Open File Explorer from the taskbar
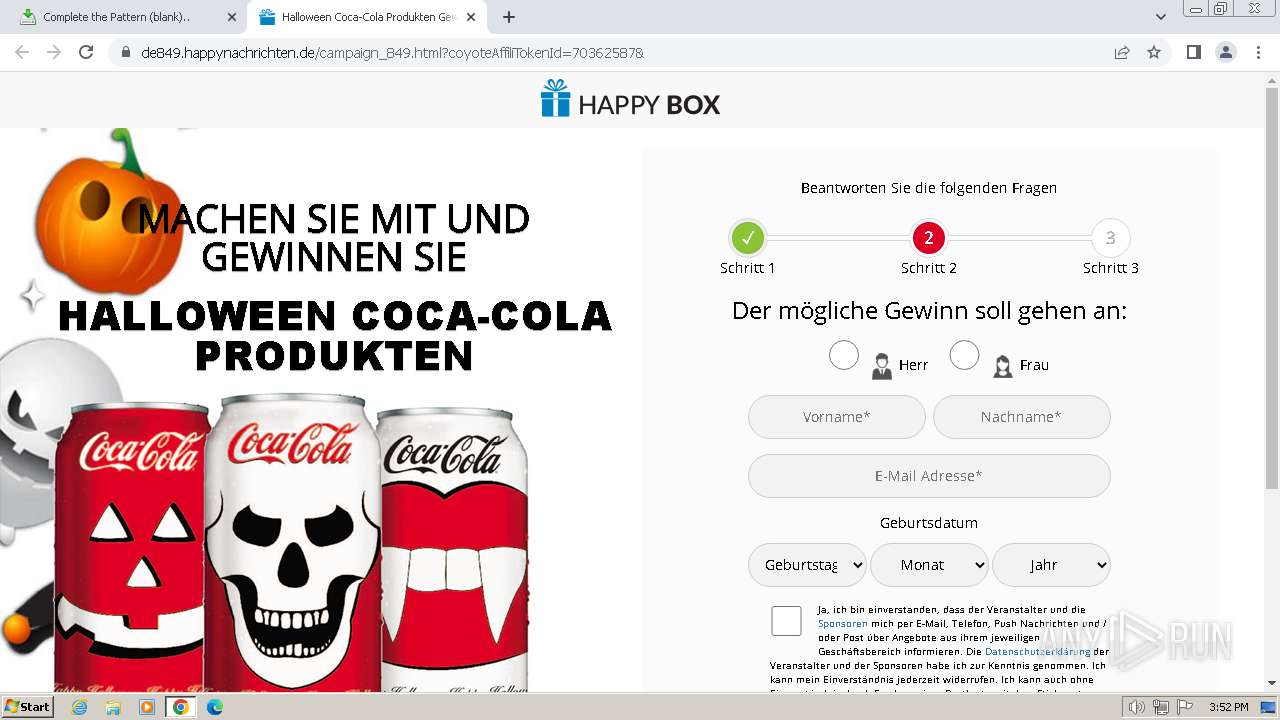This screenshot has width=1280, height=720. (113, 707)
